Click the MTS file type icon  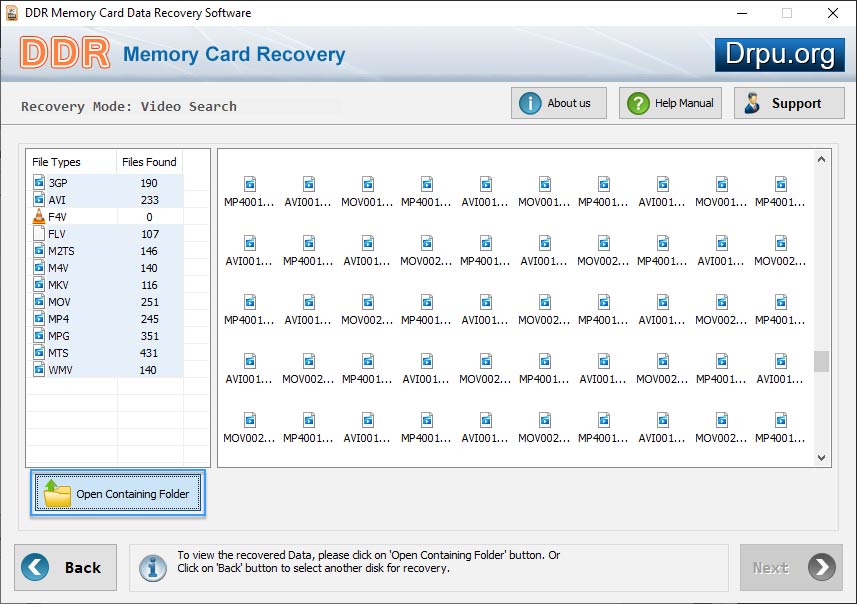pos(39,352)
